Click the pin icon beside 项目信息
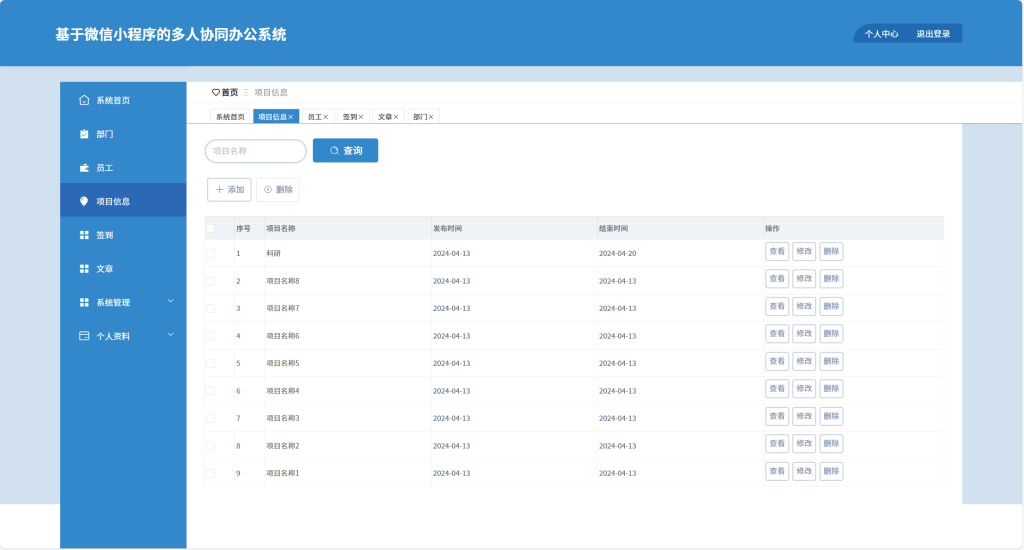1024x550 pixels. click(84, 201)
